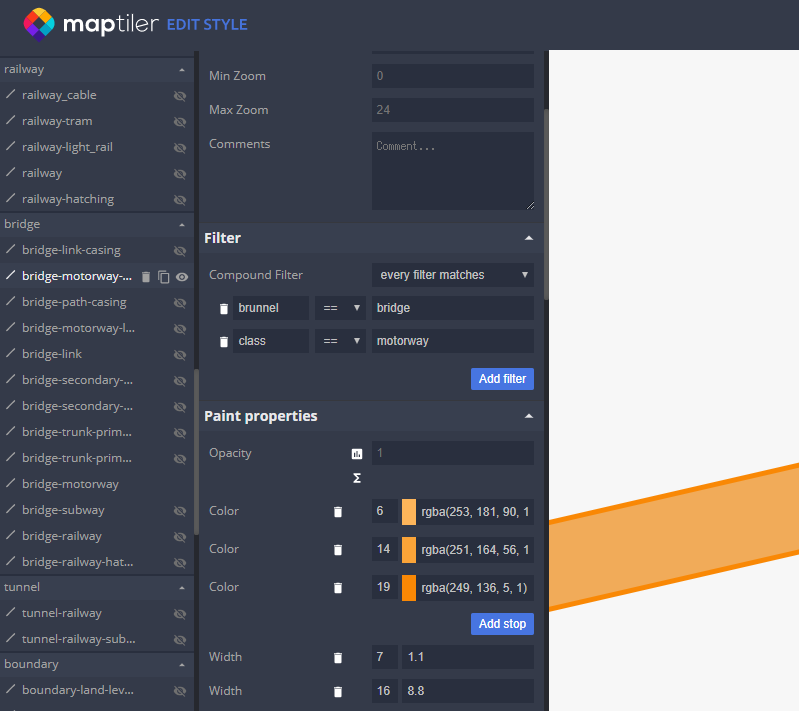The width and height of the screenshot is (799, 711).
Task: Click into the Comments text area
Action: [x=452, y=171]
